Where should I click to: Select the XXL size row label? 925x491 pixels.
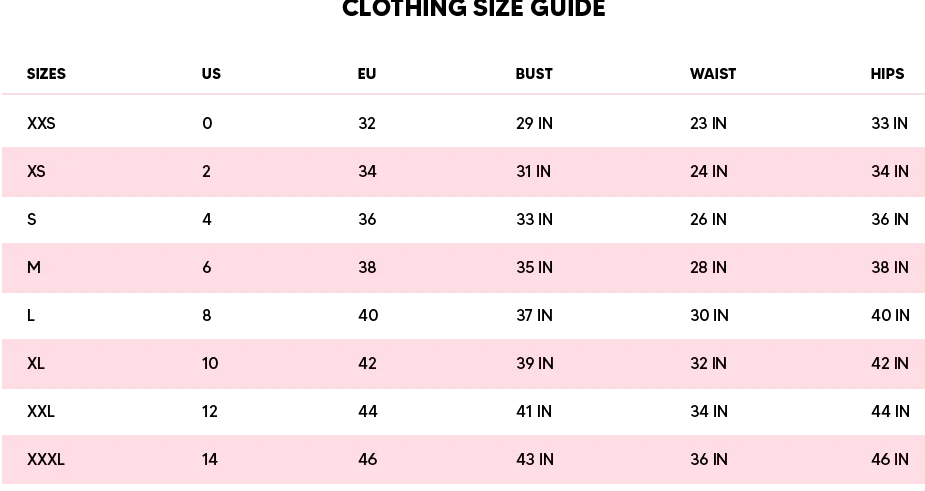click(x=41, y=411)
